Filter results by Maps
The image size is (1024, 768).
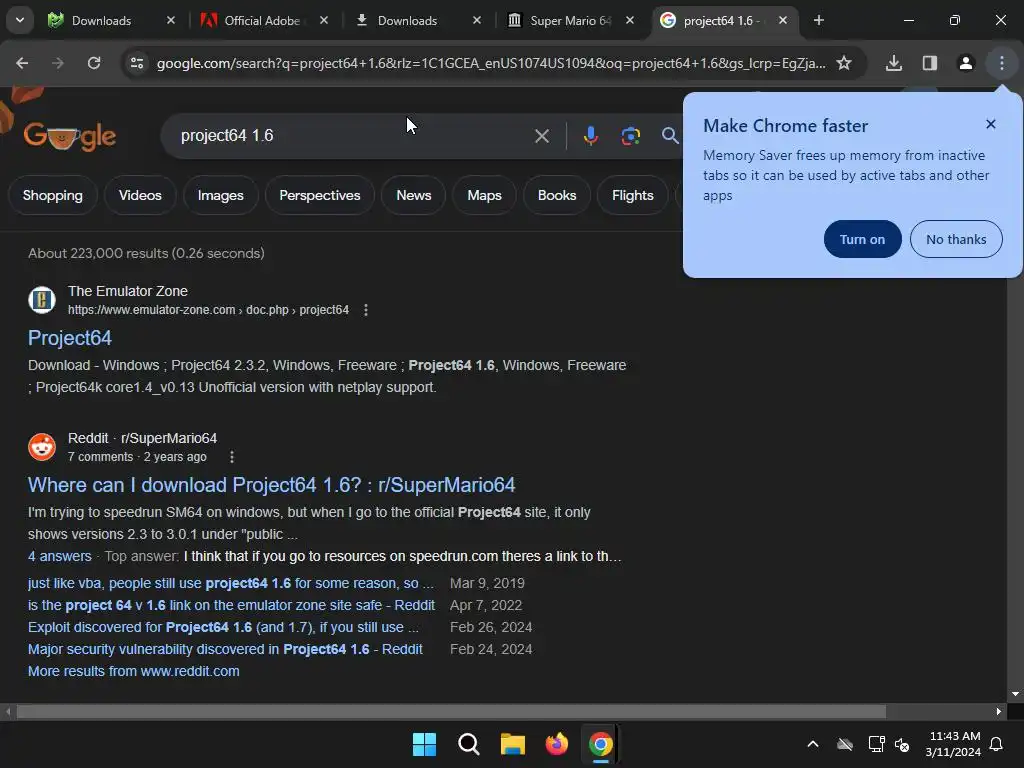coord(484,195)
